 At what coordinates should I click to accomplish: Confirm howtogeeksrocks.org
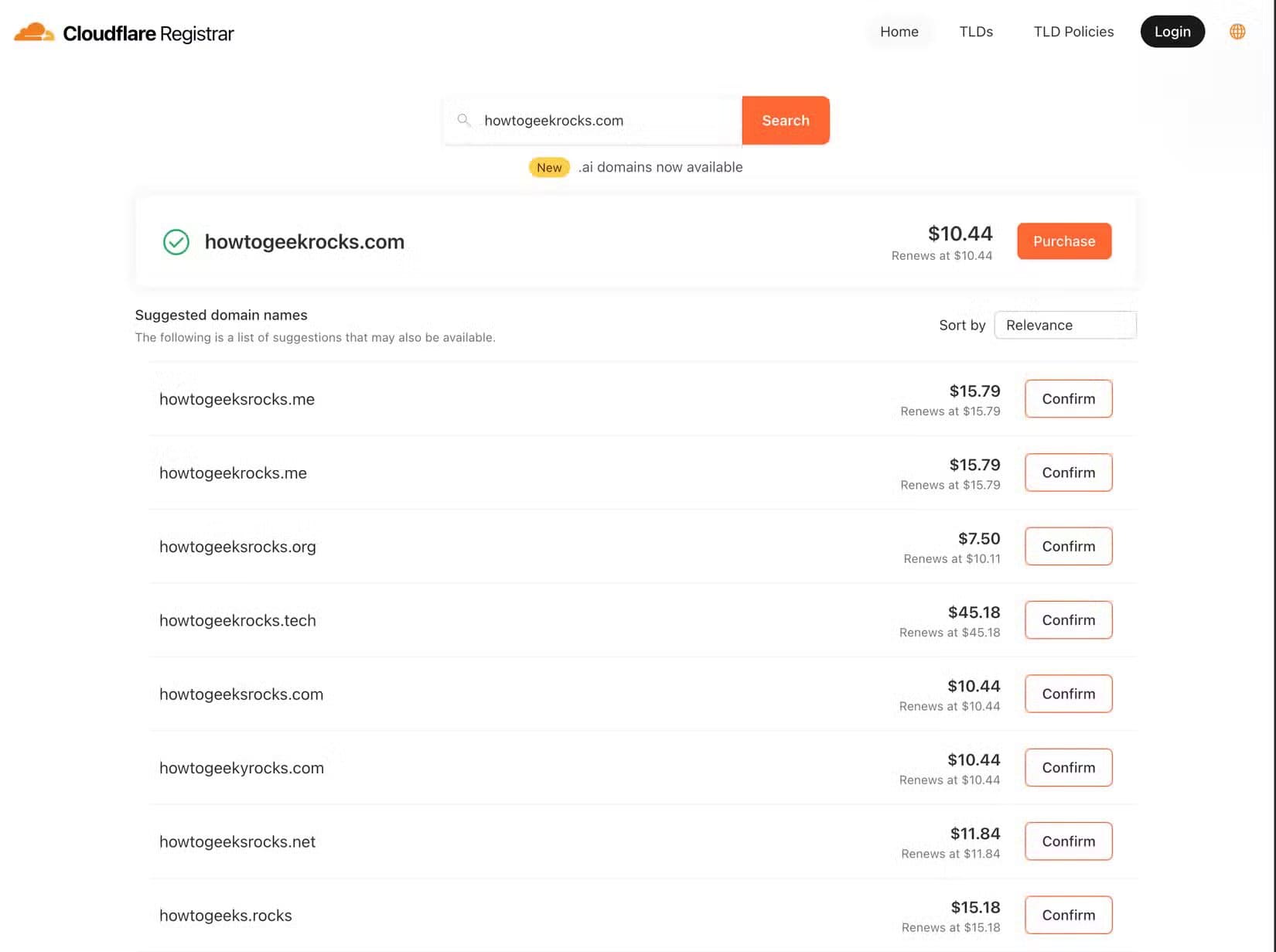point(1068,547)
